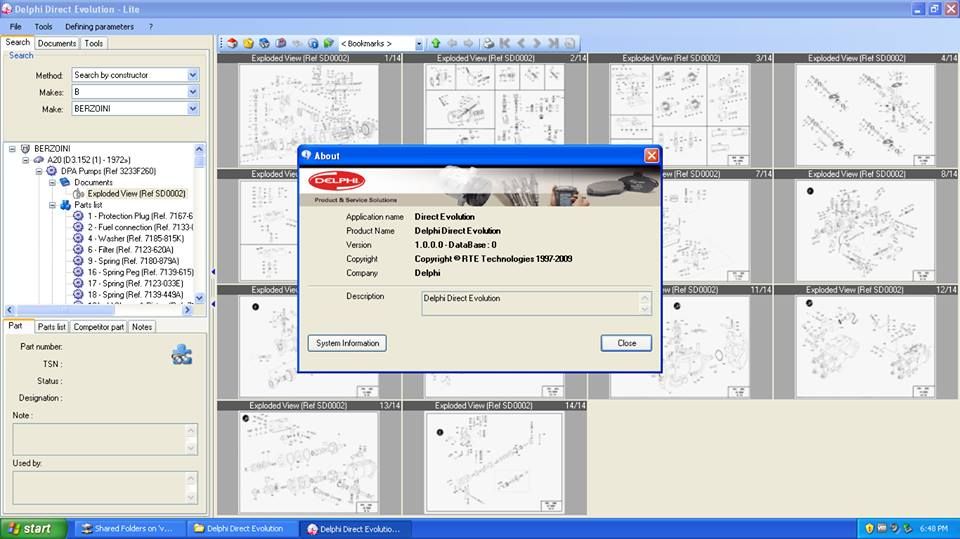Image resolution: width=960 pixels, height=539 pixels.
Task: Click the blue parts icon in Part panel
Action: click(x=181, y=354)
